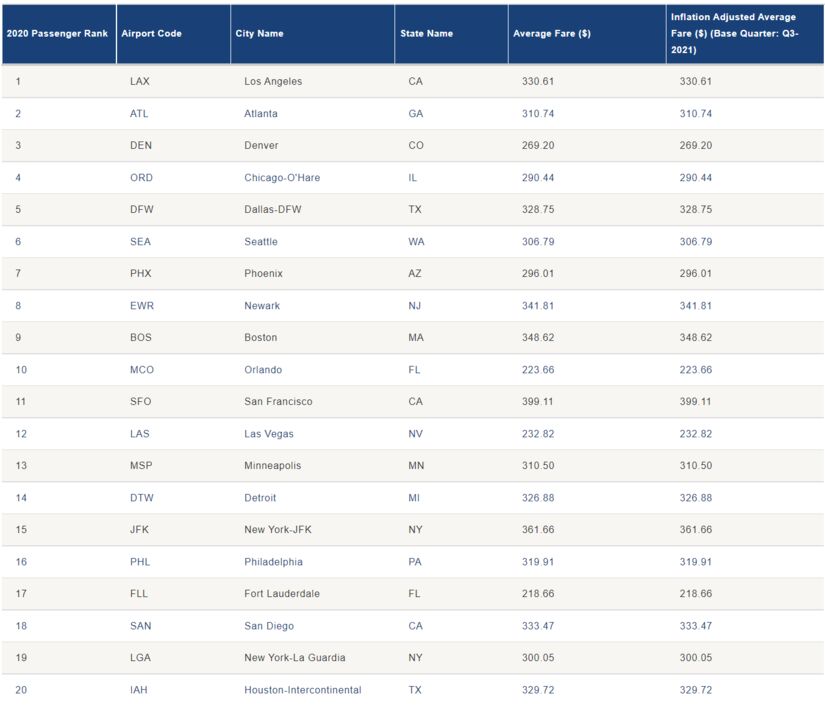Click the New York-La Guardia city cell
The image size is (825, 705).
(x=295, y=657)
